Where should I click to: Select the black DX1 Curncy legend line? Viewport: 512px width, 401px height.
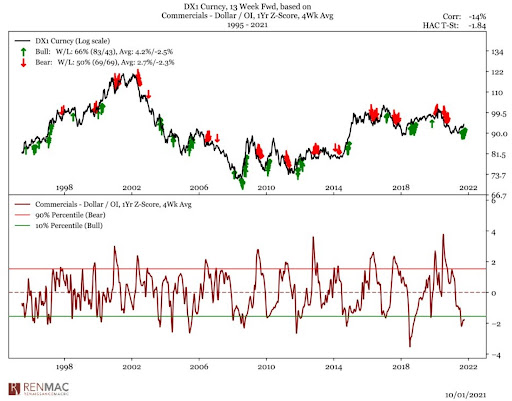(23, 41)
